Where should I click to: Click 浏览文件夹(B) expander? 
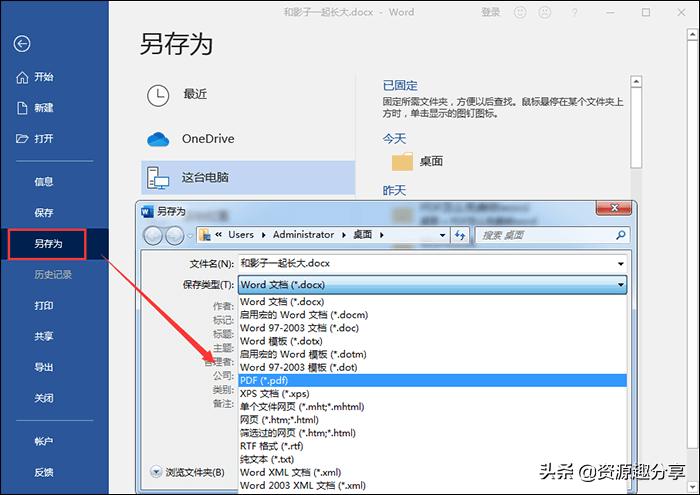click(187, 472)
